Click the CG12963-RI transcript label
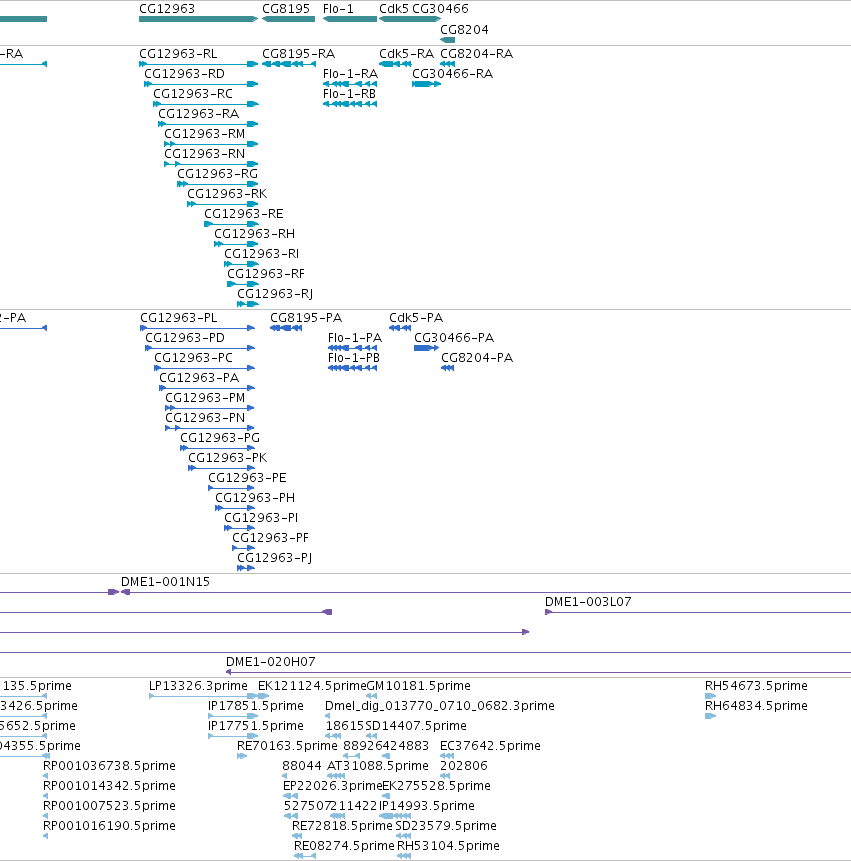Image resolution: width=851 pixels, height=861 pixels. pyautogui.click(x=261, y=254)
